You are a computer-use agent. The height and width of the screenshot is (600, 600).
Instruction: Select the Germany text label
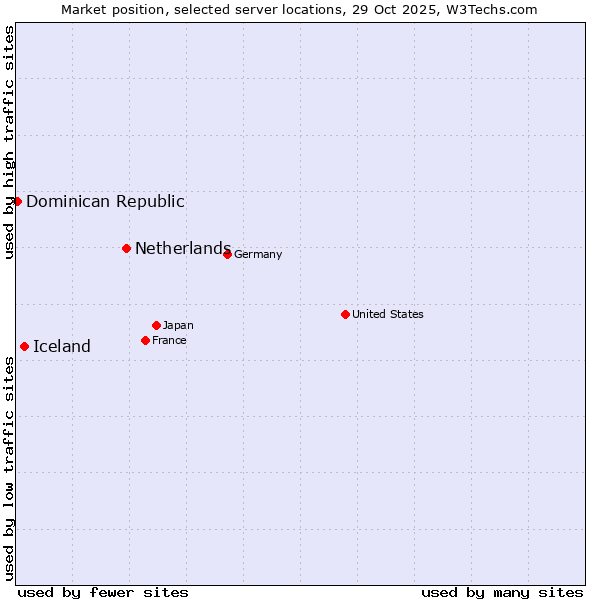tap(258, 254)
